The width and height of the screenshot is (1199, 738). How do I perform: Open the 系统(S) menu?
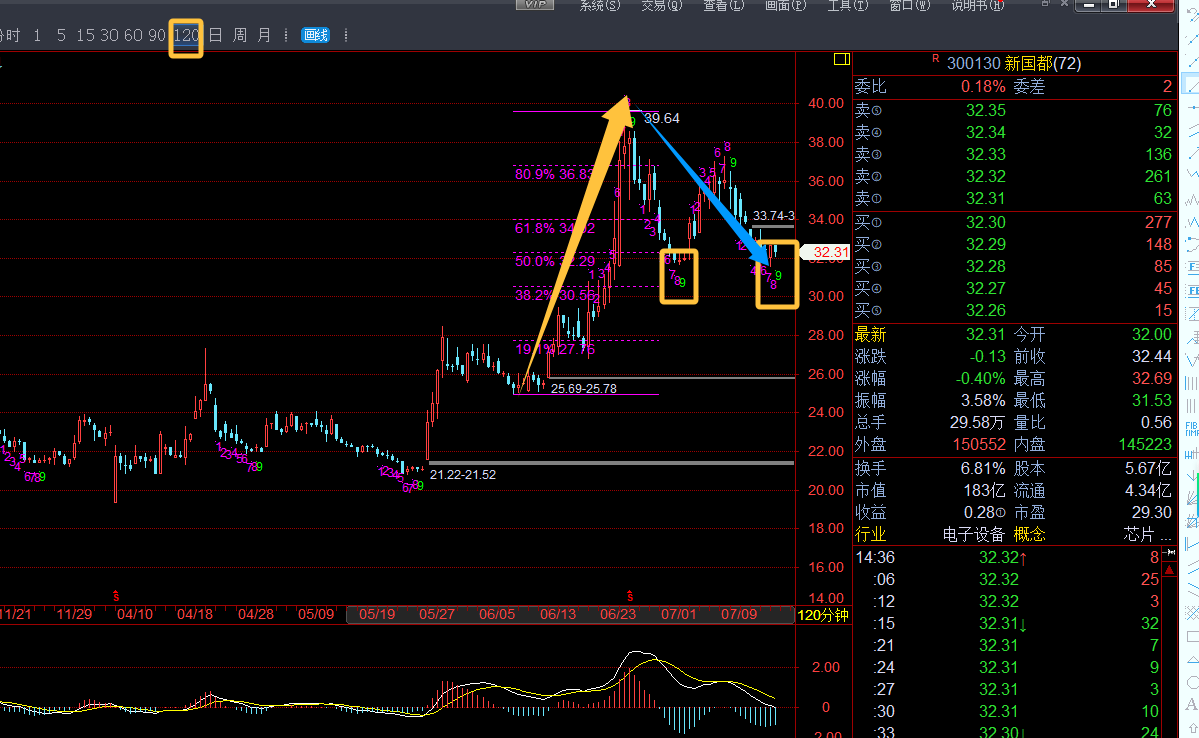coord(600,5)
